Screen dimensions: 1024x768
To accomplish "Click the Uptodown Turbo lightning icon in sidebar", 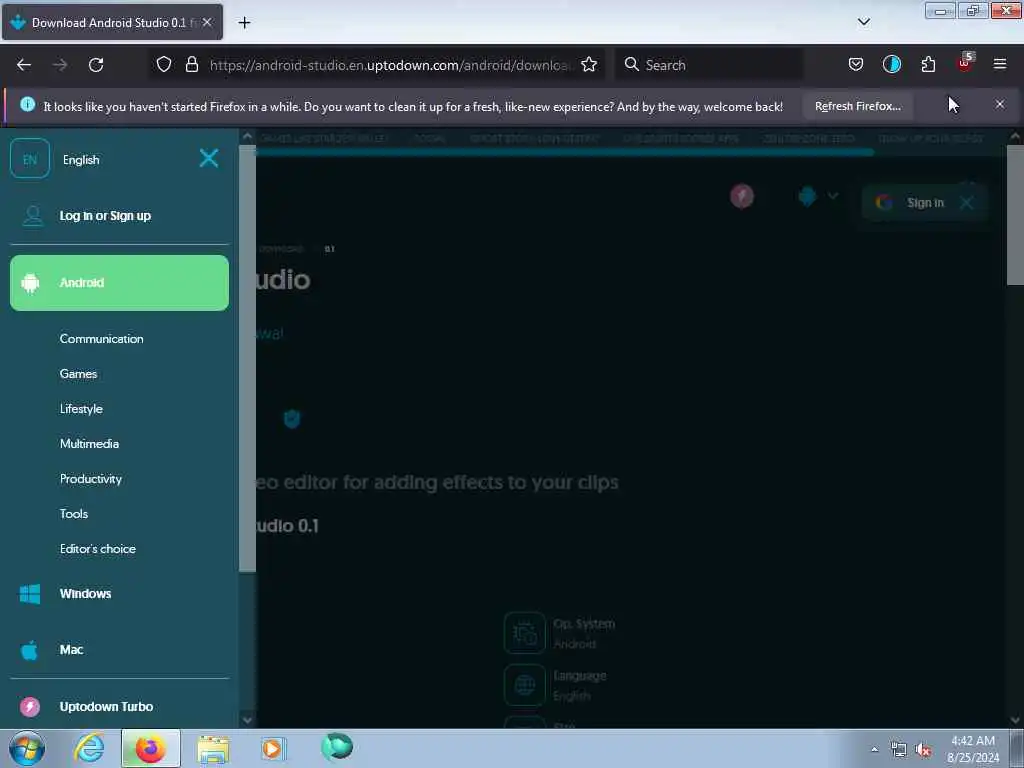I will click(30, 707).
